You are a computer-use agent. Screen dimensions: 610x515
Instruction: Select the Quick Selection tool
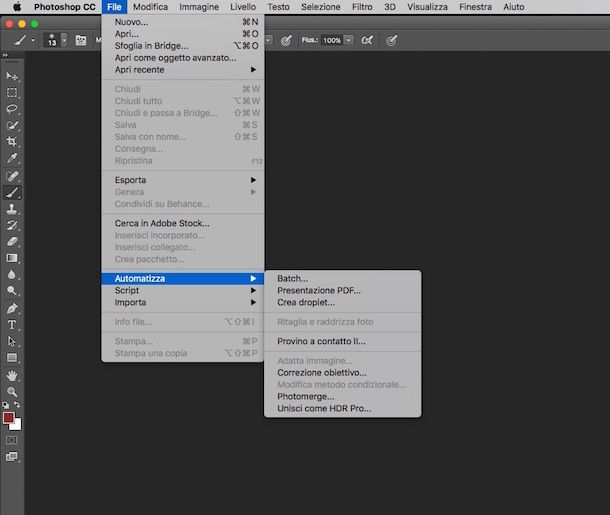(x=12, y=125)
